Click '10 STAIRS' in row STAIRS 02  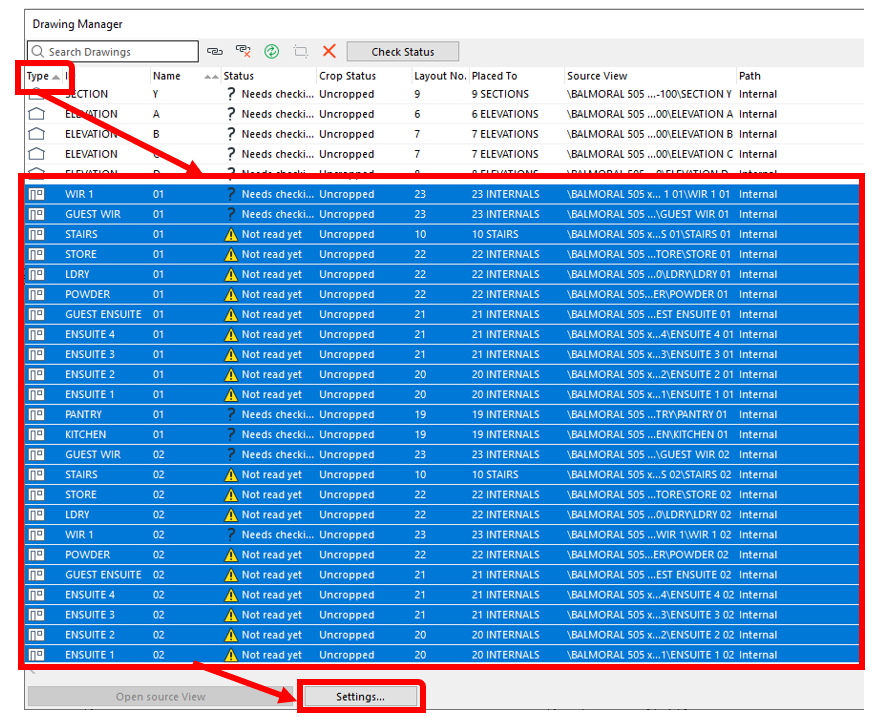(x=495, y=475)
